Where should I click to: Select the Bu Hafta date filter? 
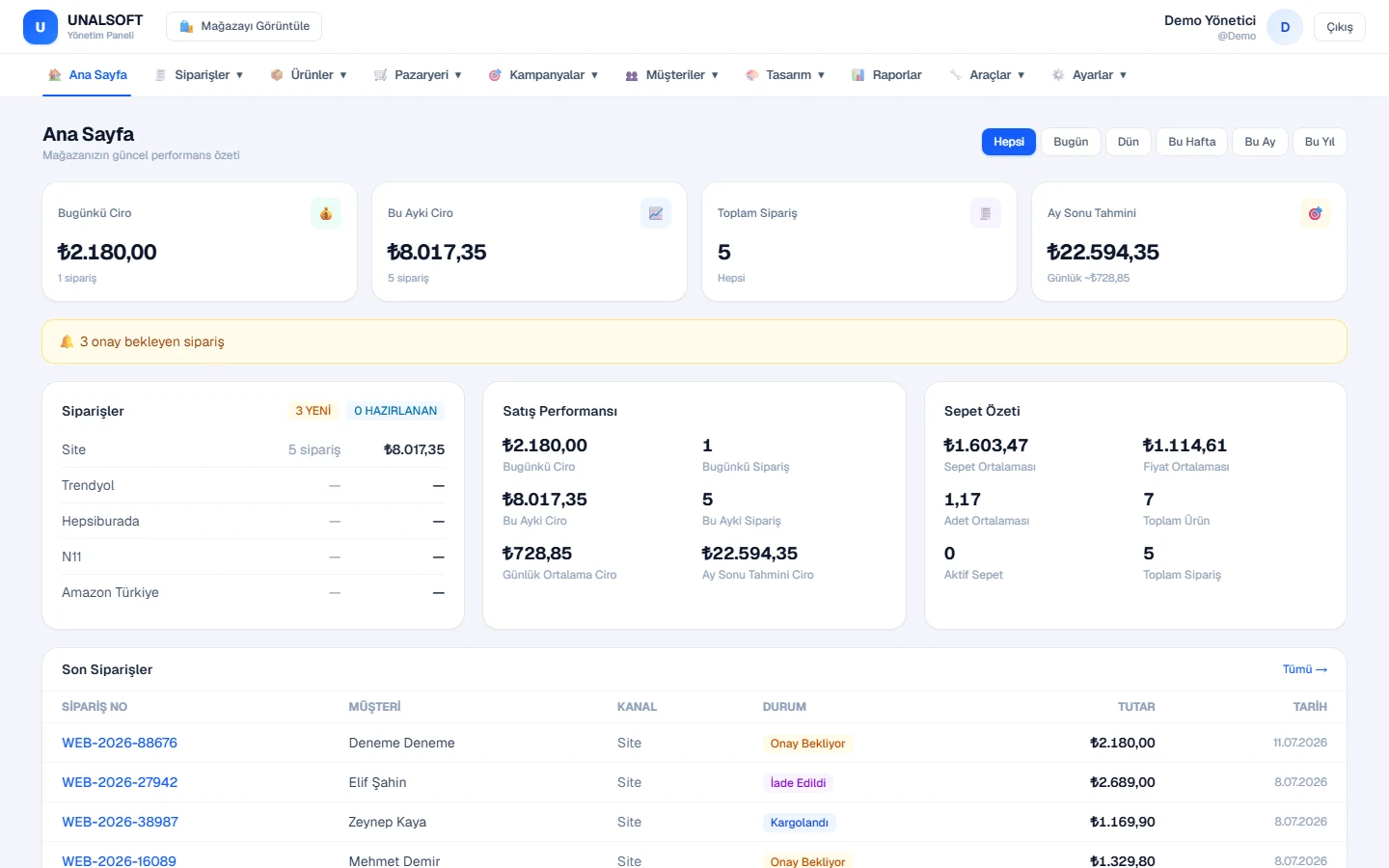[1192, 142]
